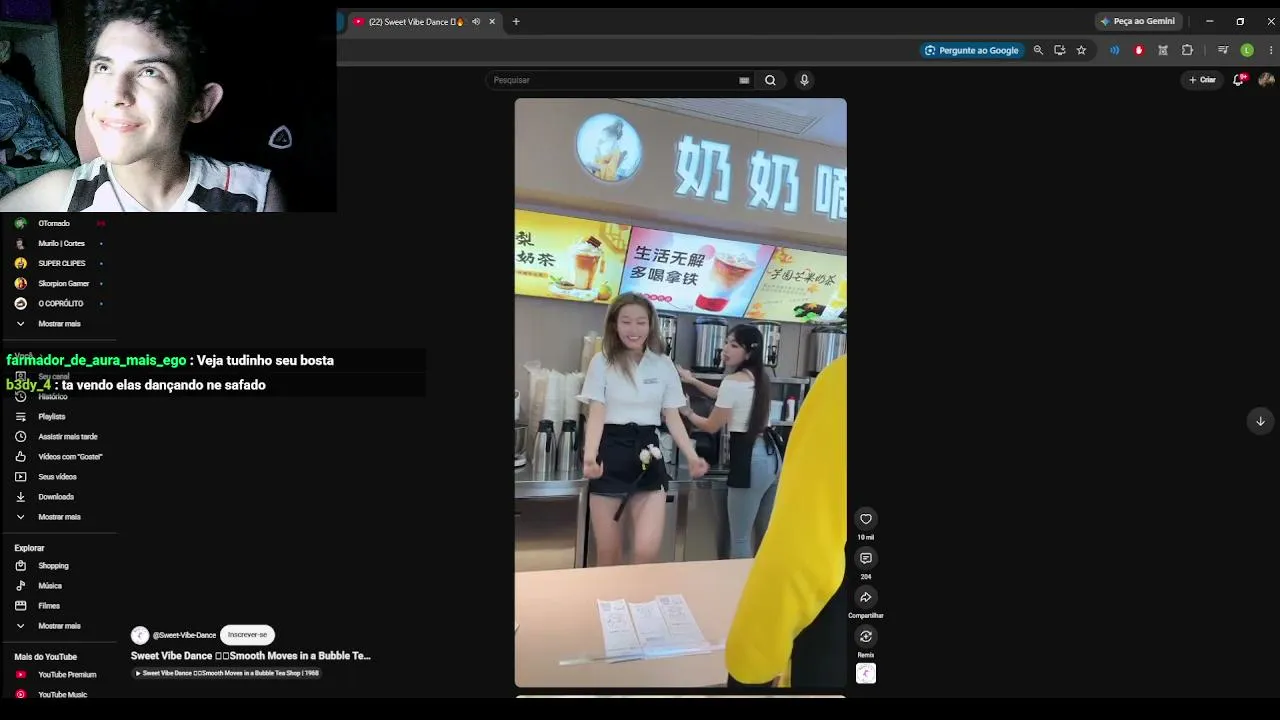Go to the next Short with down arrow
Screen dimensions: 1280x720
1260,421
